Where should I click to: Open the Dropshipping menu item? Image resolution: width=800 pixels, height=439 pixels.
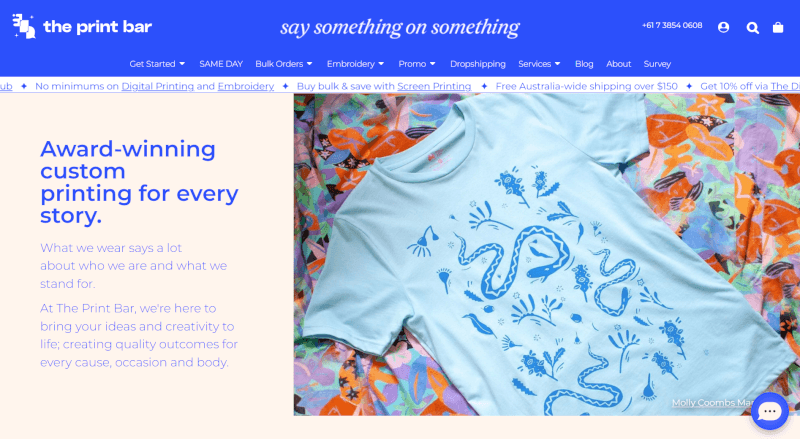point(478,64)
